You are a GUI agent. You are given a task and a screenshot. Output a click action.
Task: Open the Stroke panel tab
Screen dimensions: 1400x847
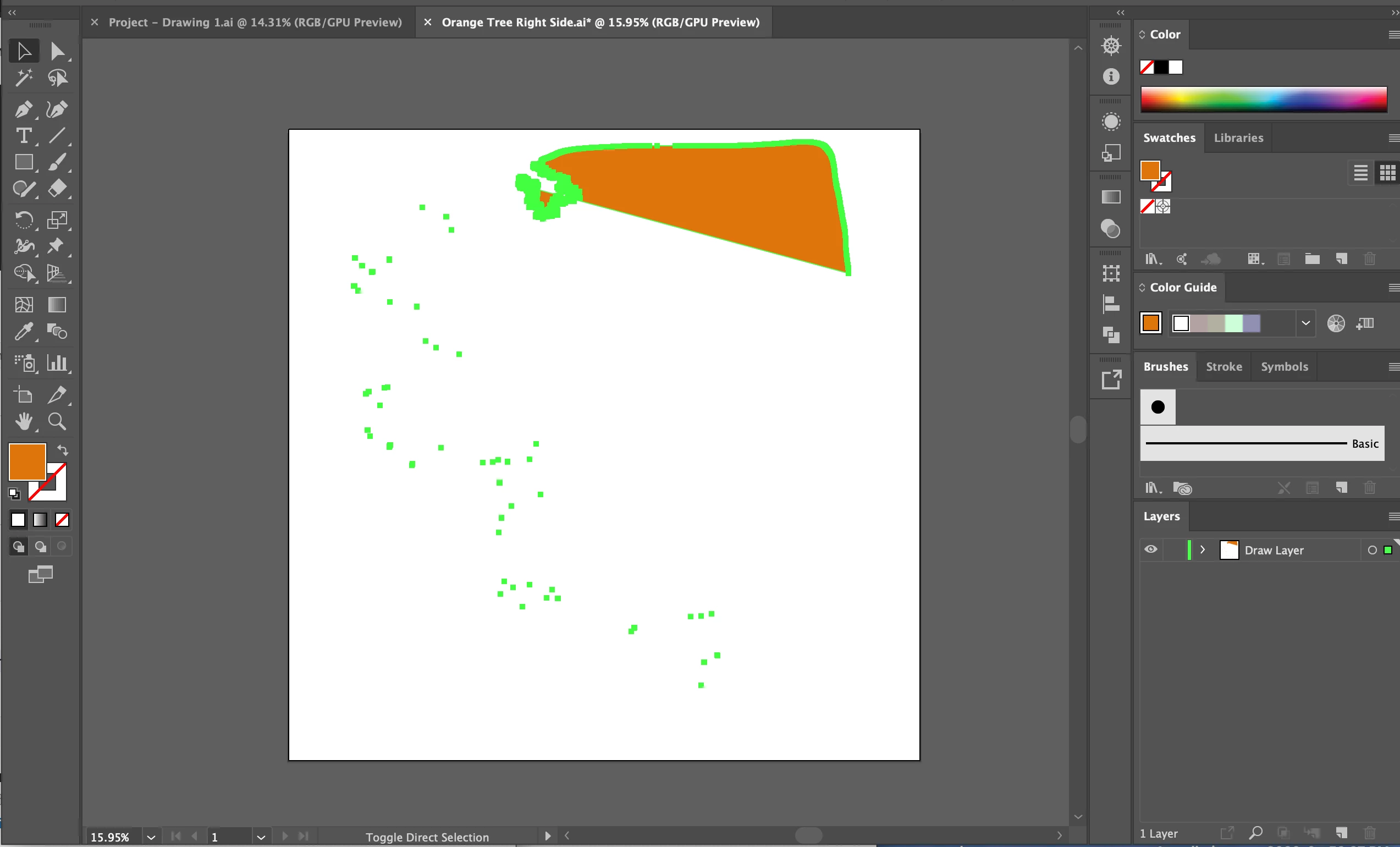point(1224,367)
